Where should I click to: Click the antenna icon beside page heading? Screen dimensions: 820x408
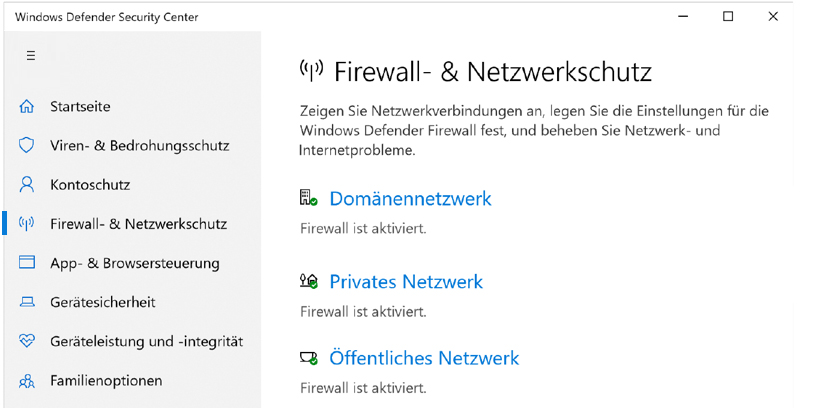311,71
